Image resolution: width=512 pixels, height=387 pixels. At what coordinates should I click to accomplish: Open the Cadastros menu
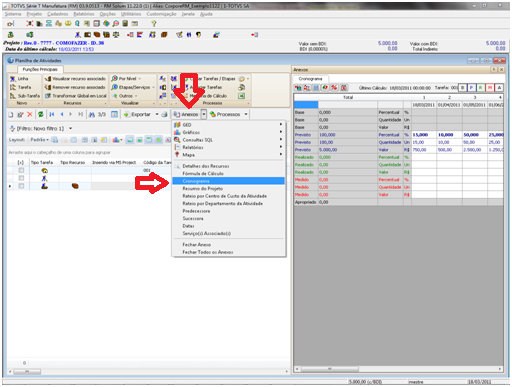57,14
